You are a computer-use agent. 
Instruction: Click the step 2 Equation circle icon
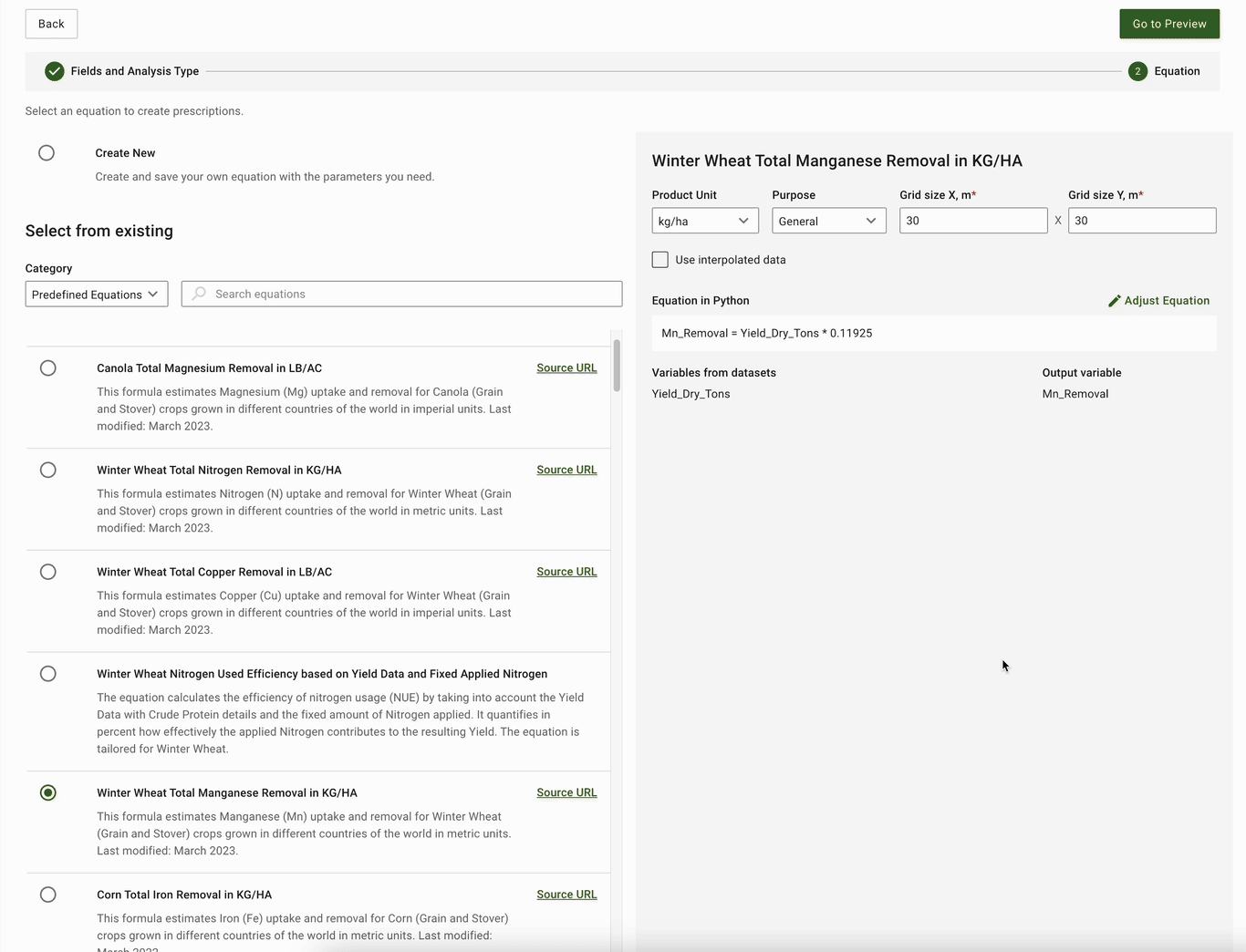click(1137, 71)
